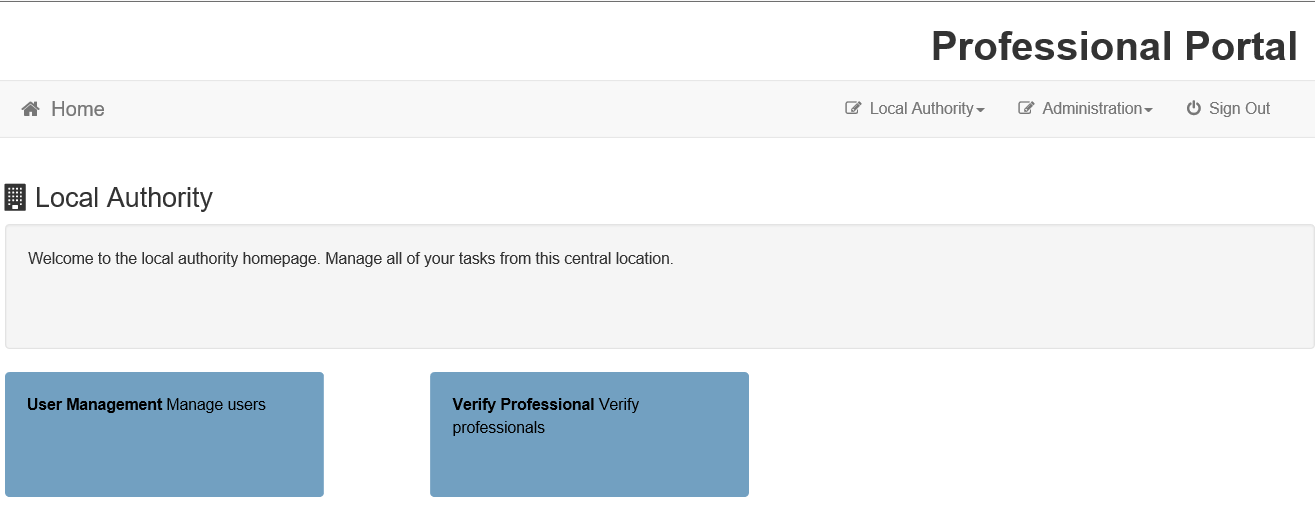The height and width of the screenshot is (508, 1315).
Task: Click the welcome message panel
Action: [x=659, y=287]
